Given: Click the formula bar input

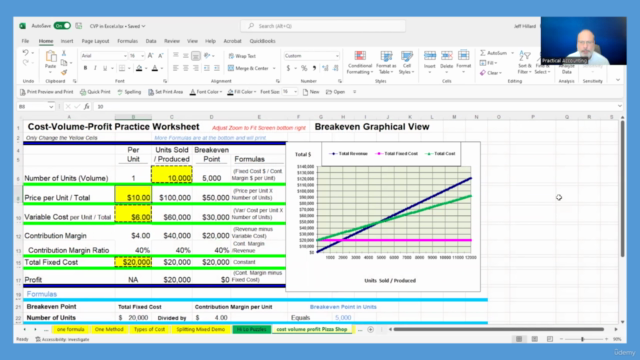Looking at the screenshot, I should 355,107.
